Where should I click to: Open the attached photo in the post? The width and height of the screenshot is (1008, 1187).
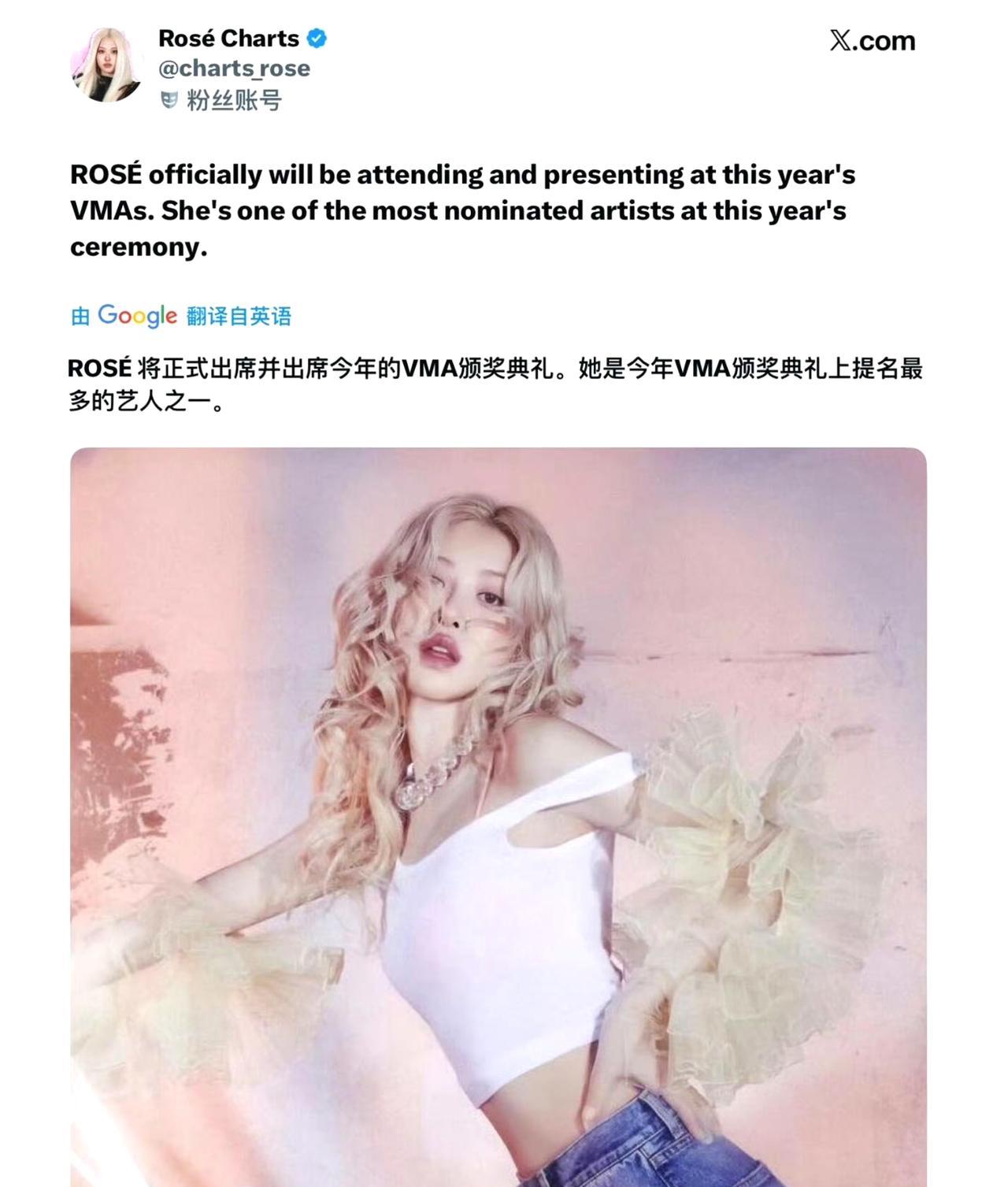498,817
